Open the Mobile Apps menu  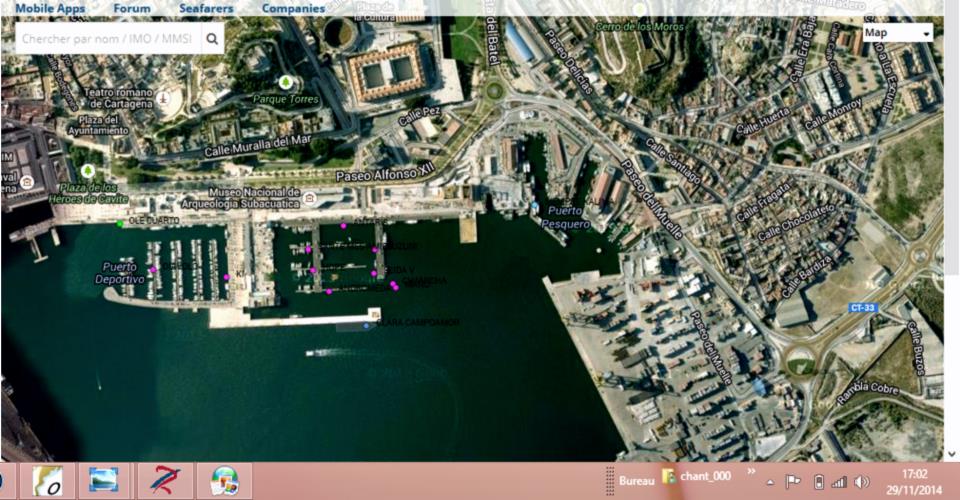click(49, 8)
